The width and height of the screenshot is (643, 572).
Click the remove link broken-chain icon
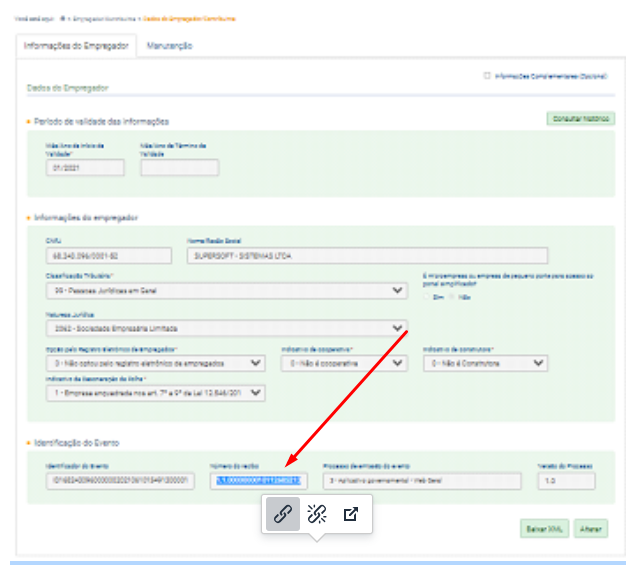point(317,514)
